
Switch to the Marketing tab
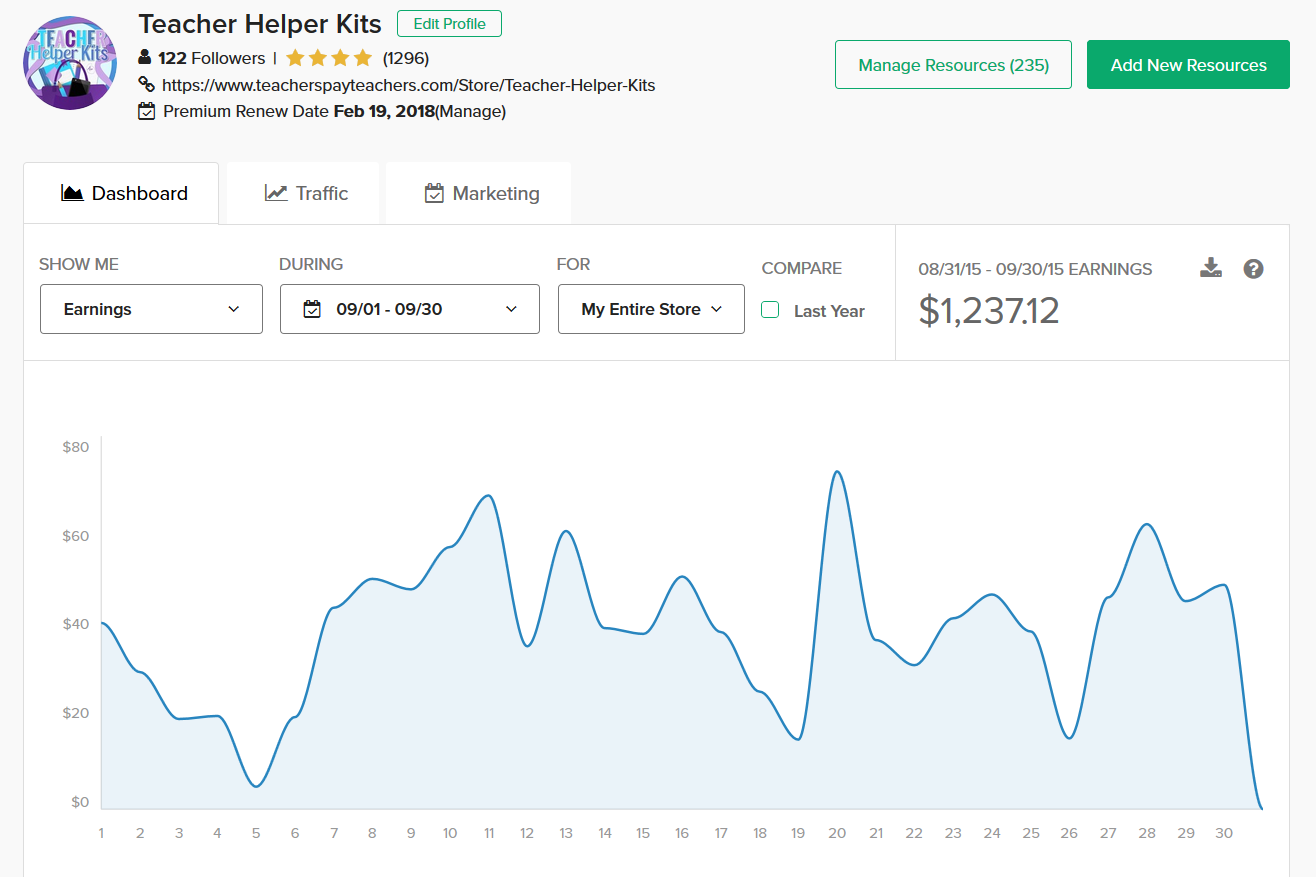479,193
